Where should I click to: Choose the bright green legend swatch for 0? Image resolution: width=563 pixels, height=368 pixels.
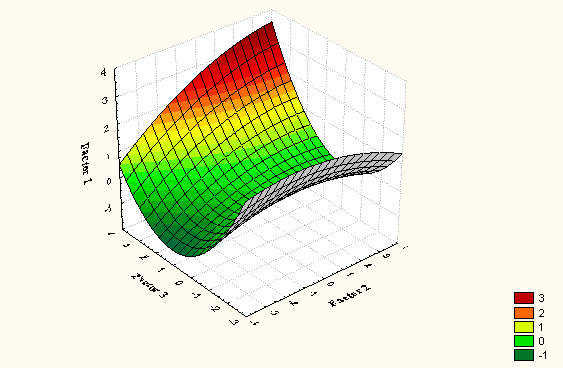[524, 341]
